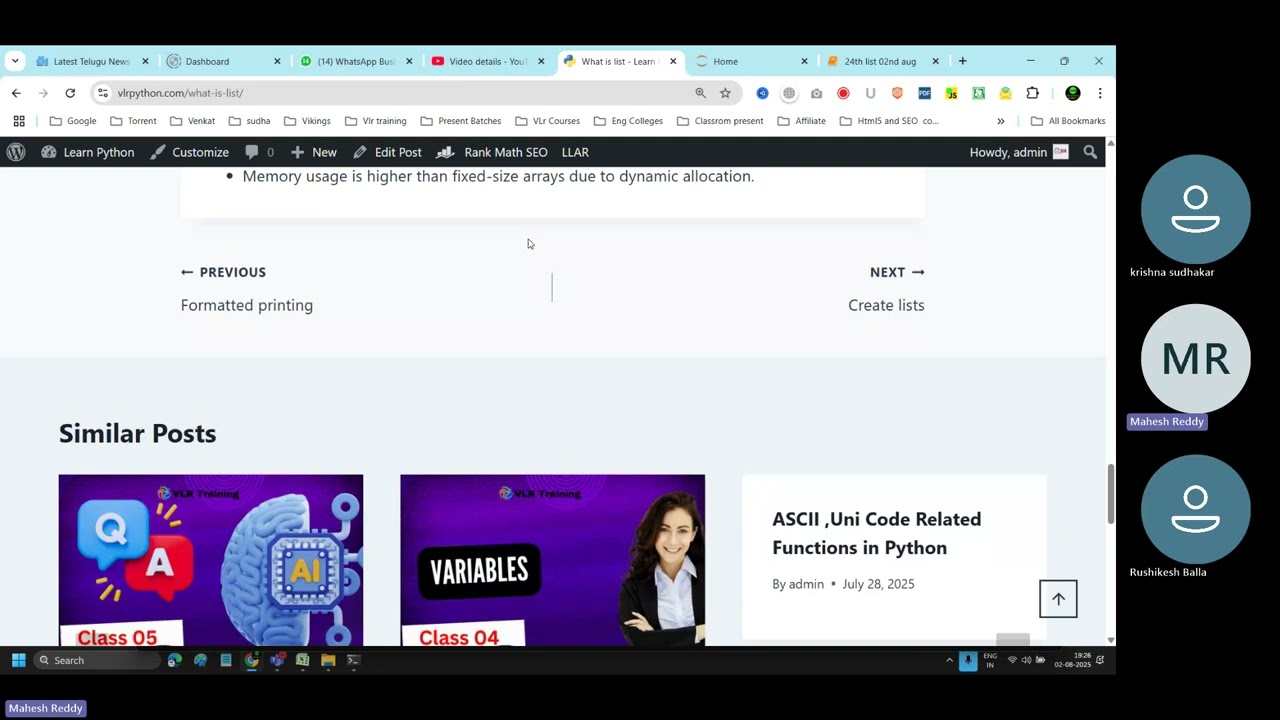Click the Windows taskbar Search box
This screenshot has height=720, width=1280.
[96, 660]
